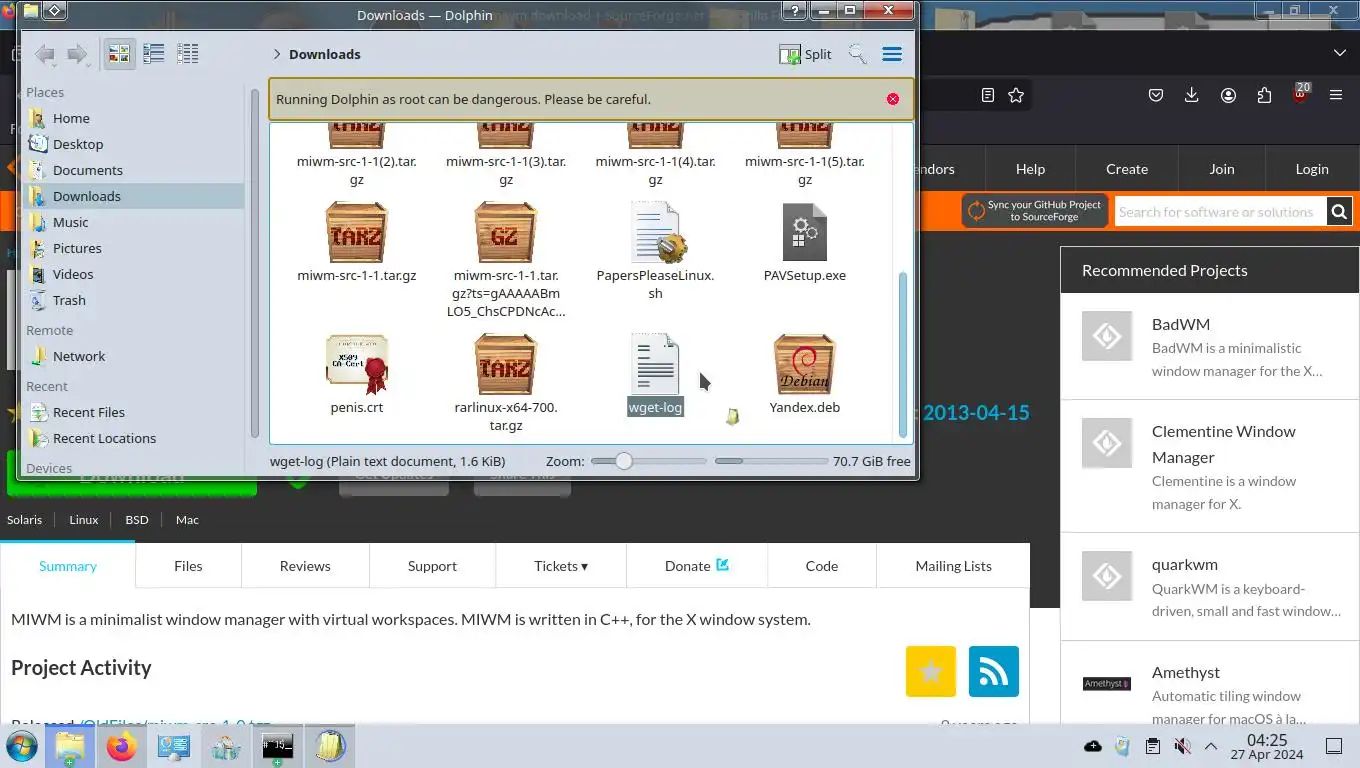The width and height of the screenshot is (1360, 768).
Task: Open Create on SourceForge header
Action: (1127, 169)
